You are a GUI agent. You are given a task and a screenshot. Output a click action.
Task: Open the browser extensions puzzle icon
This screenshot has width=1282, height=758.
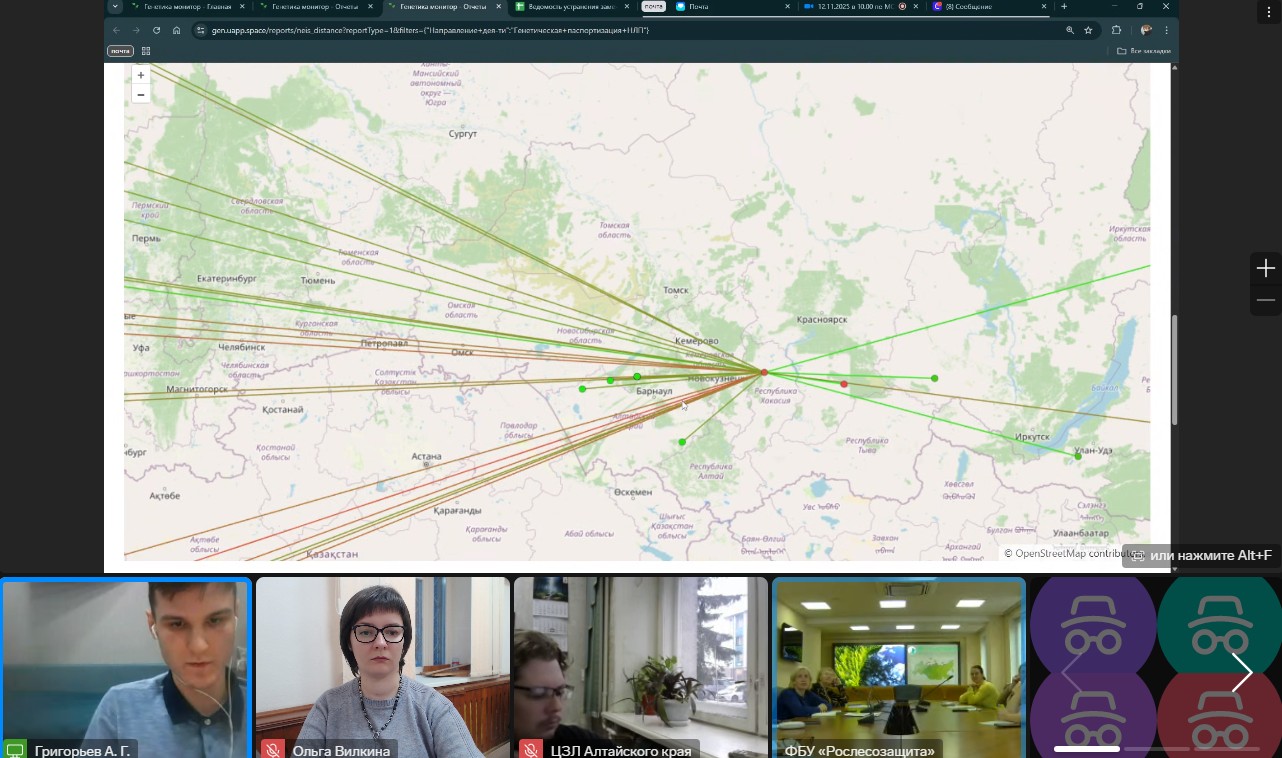[1116, 30]
